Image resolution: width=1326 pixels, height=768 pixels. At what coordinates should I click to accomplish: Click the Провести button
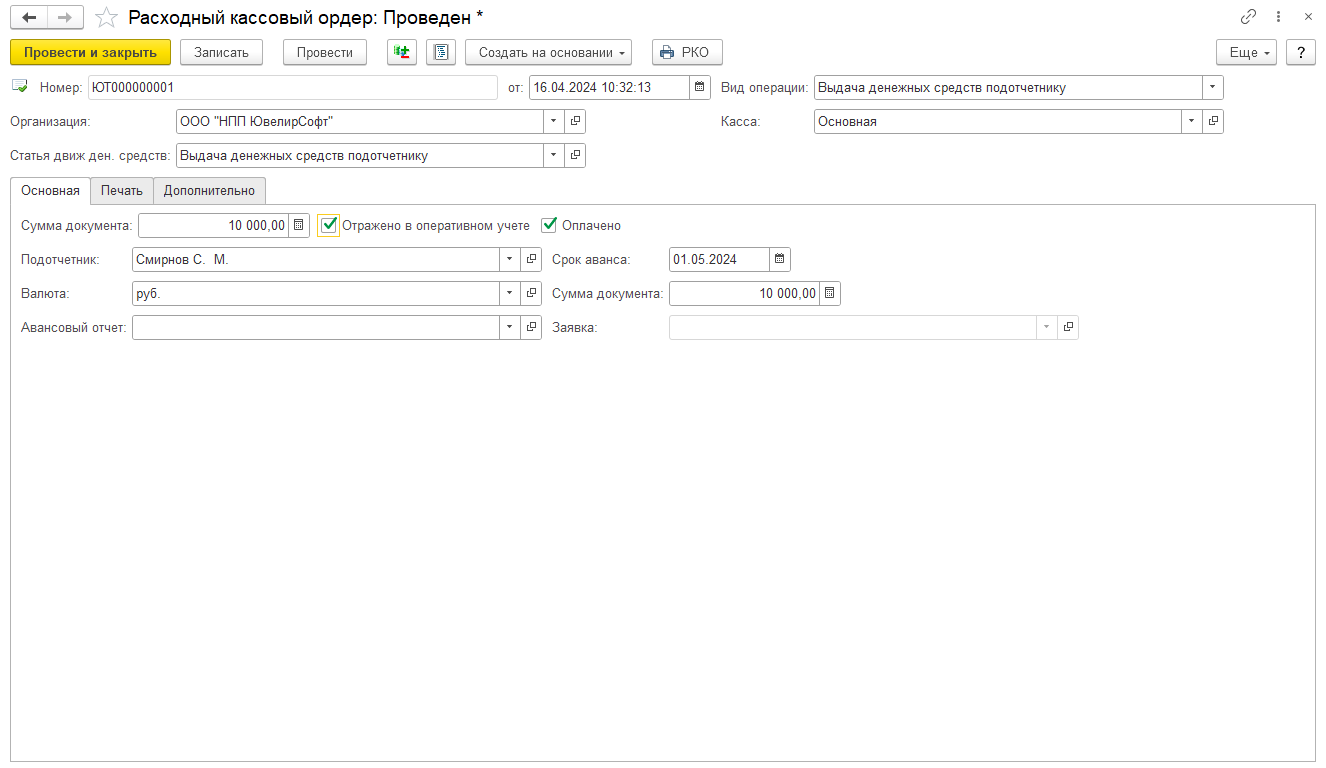click(x=325, y=52)
